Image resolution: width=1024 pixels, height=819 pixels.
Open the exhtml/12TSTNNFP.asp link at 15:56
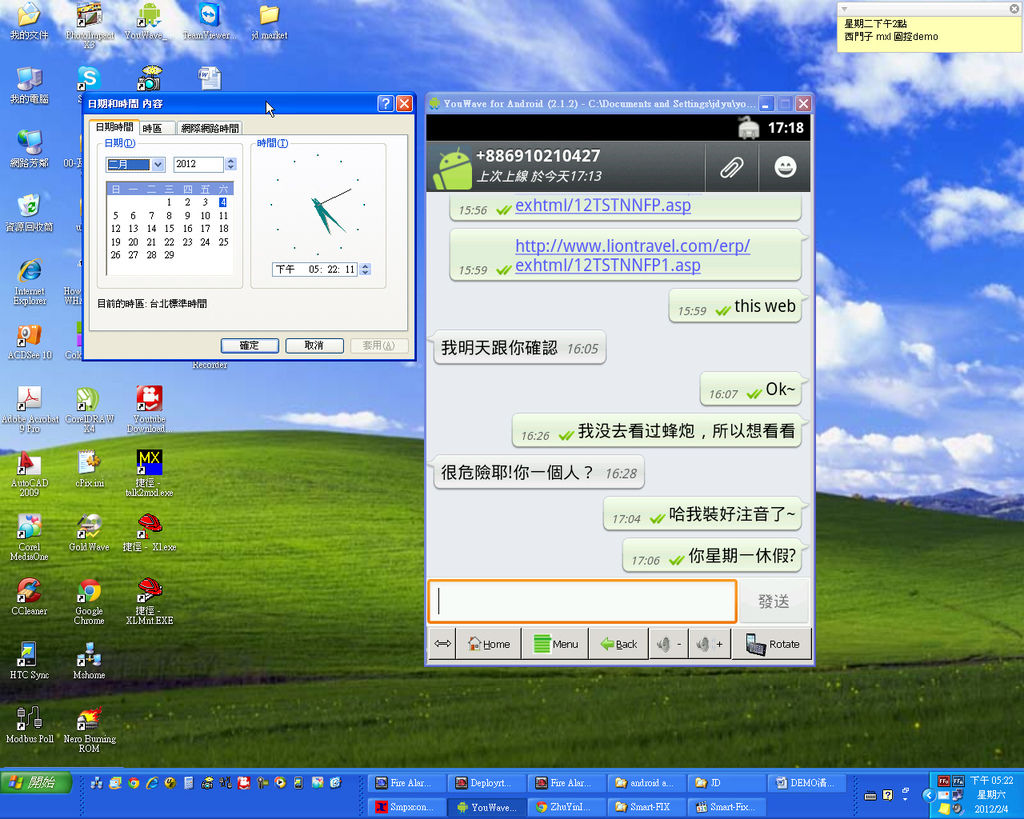click(603, 205)
